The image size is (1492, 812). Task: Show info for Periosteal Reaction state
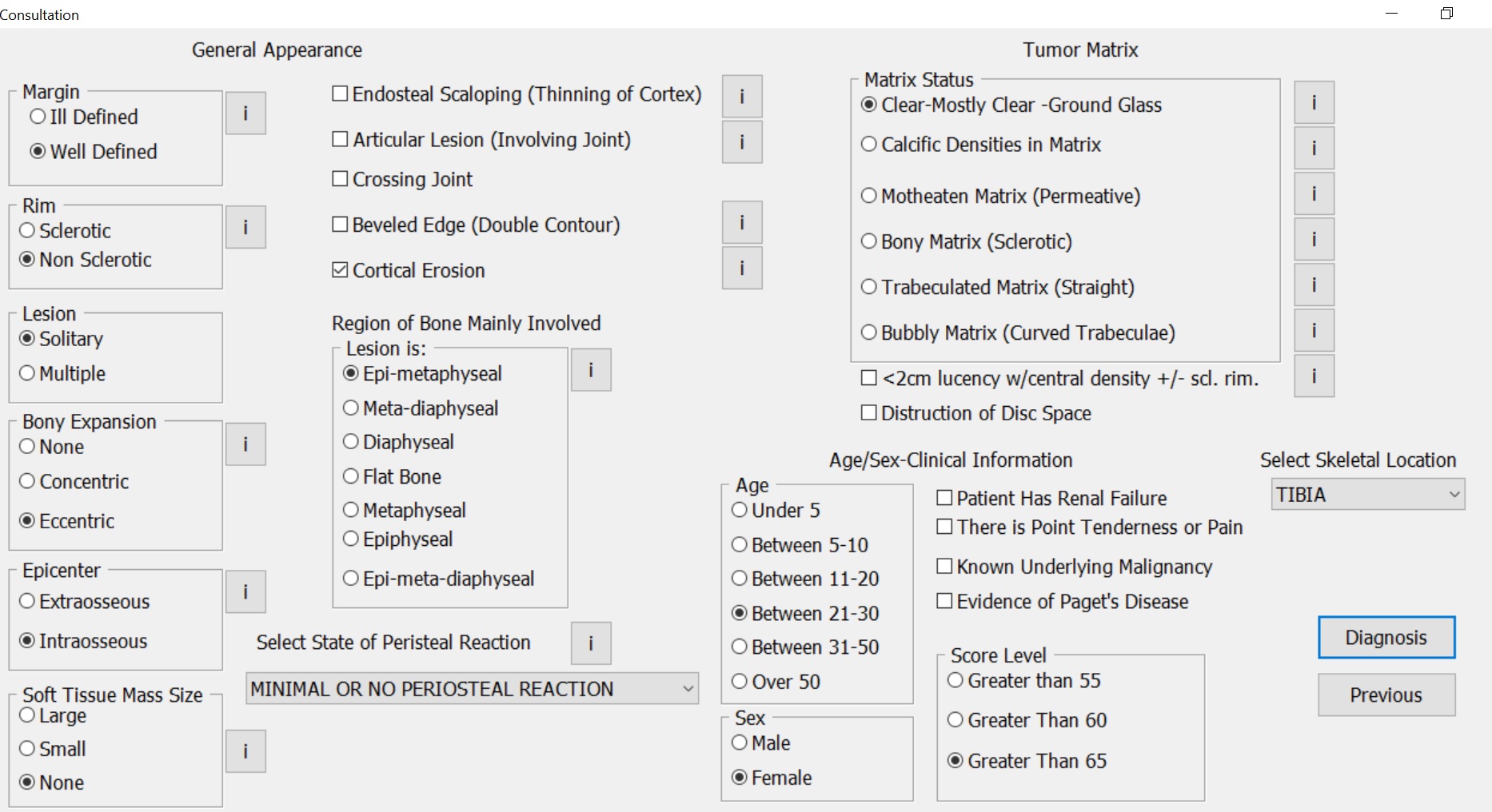pyautogui.click(x=591, y=643)
